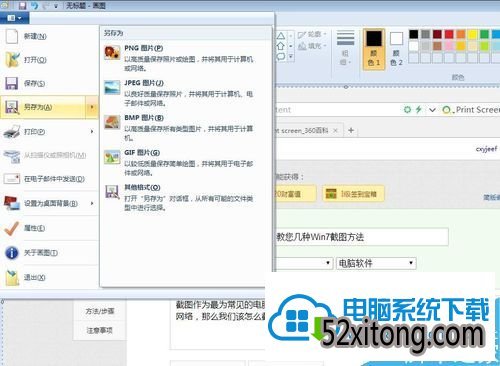
Task: Open the quick access toolbar customize arrow
Action: point(56,6)
